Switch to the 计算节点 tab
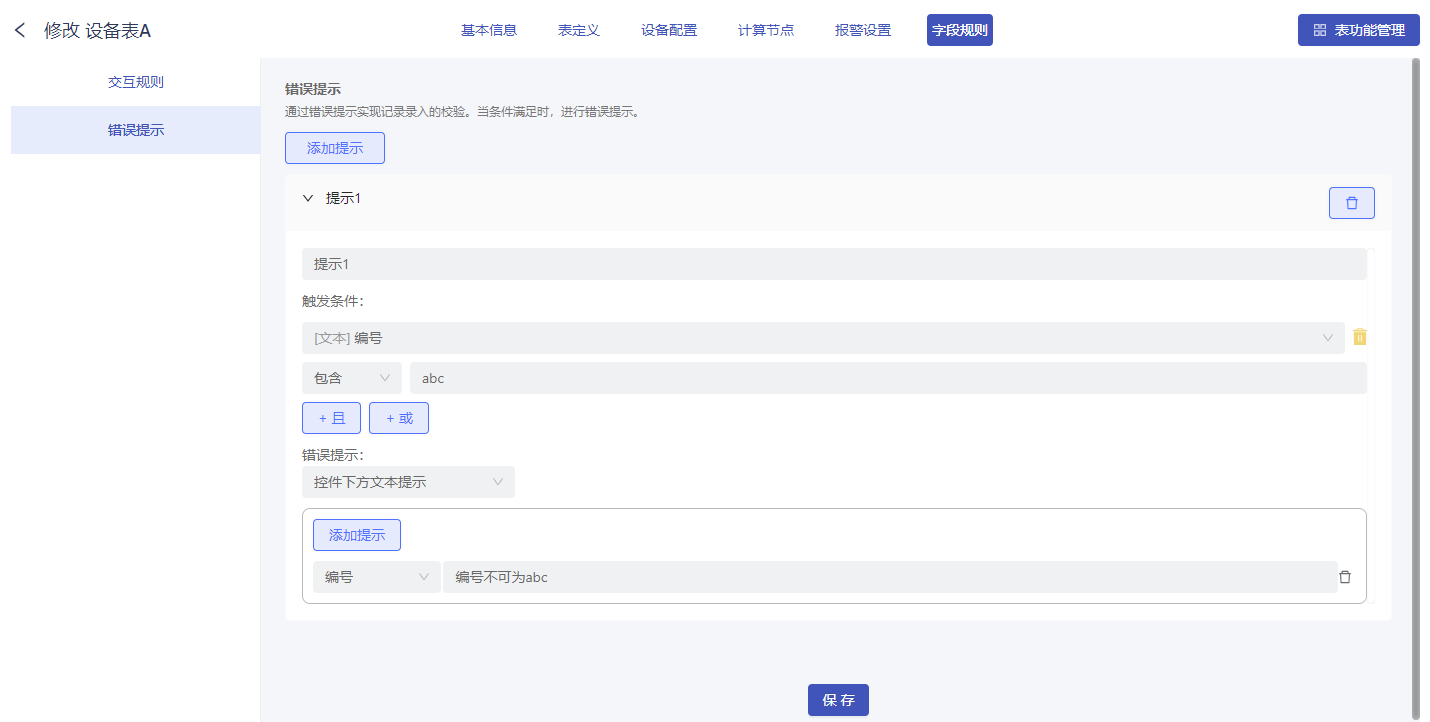Image resolution: width=1430 pixels, height=722 pixels. (x=766, y=30)
